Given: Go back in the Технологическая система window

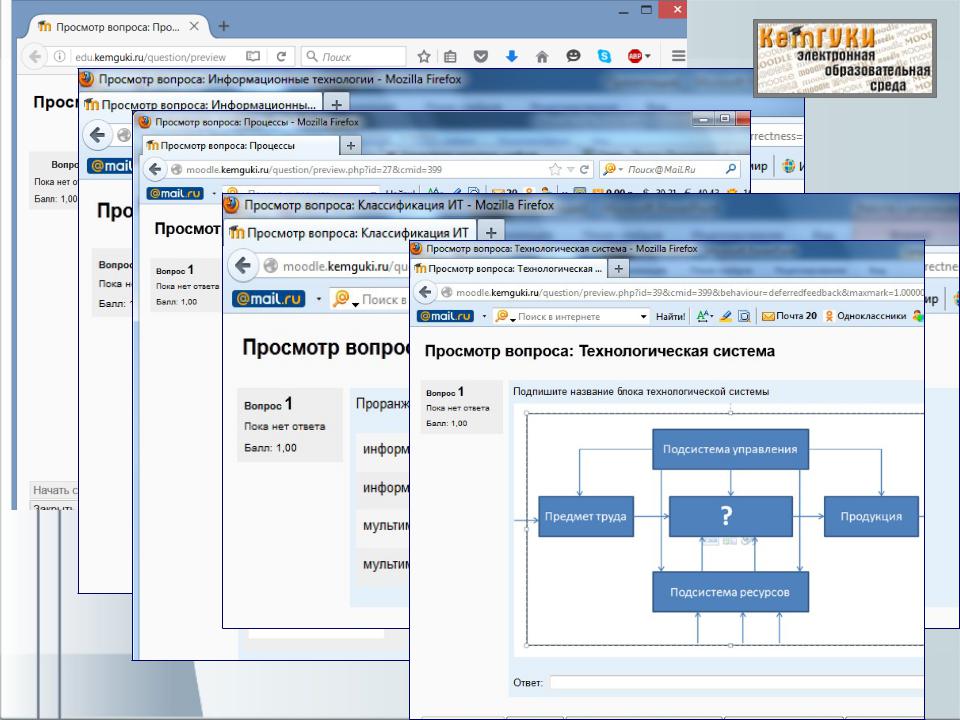Looking at the screenshot, I should [x=426, y=292].
